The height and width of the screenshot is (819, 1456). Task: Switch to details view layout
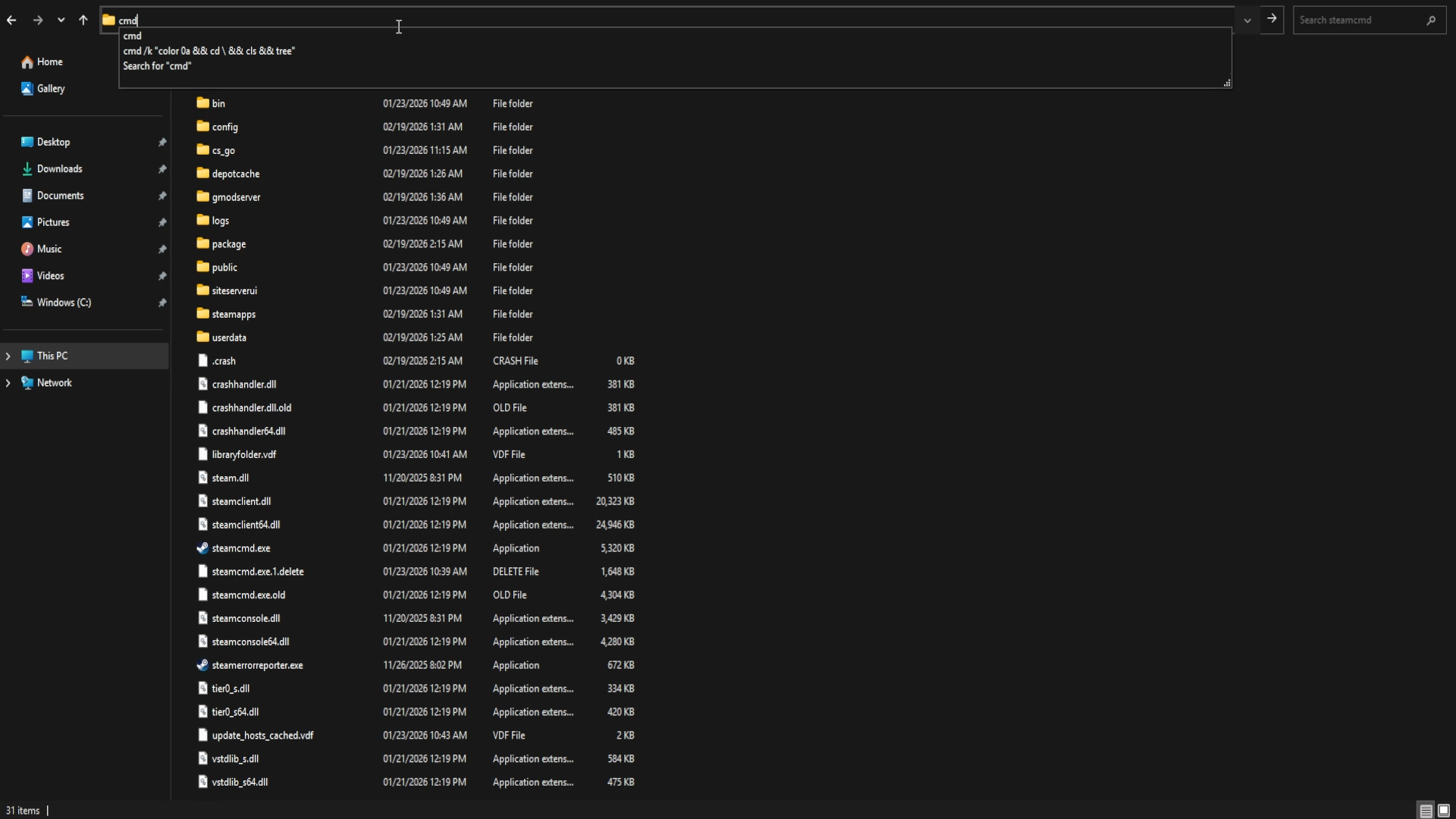click(x=1425, y=810)
